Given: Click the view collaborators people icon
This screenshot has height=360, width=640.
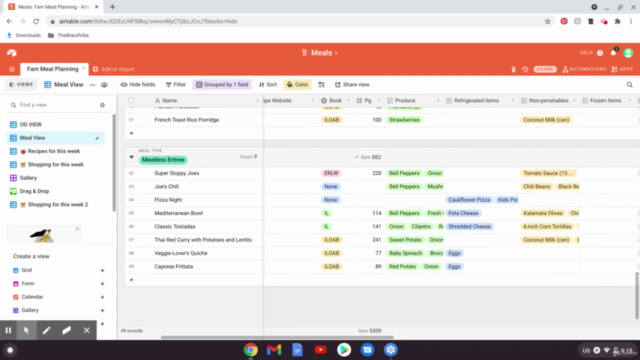Looking at the screenshot, I should (104, 85).
